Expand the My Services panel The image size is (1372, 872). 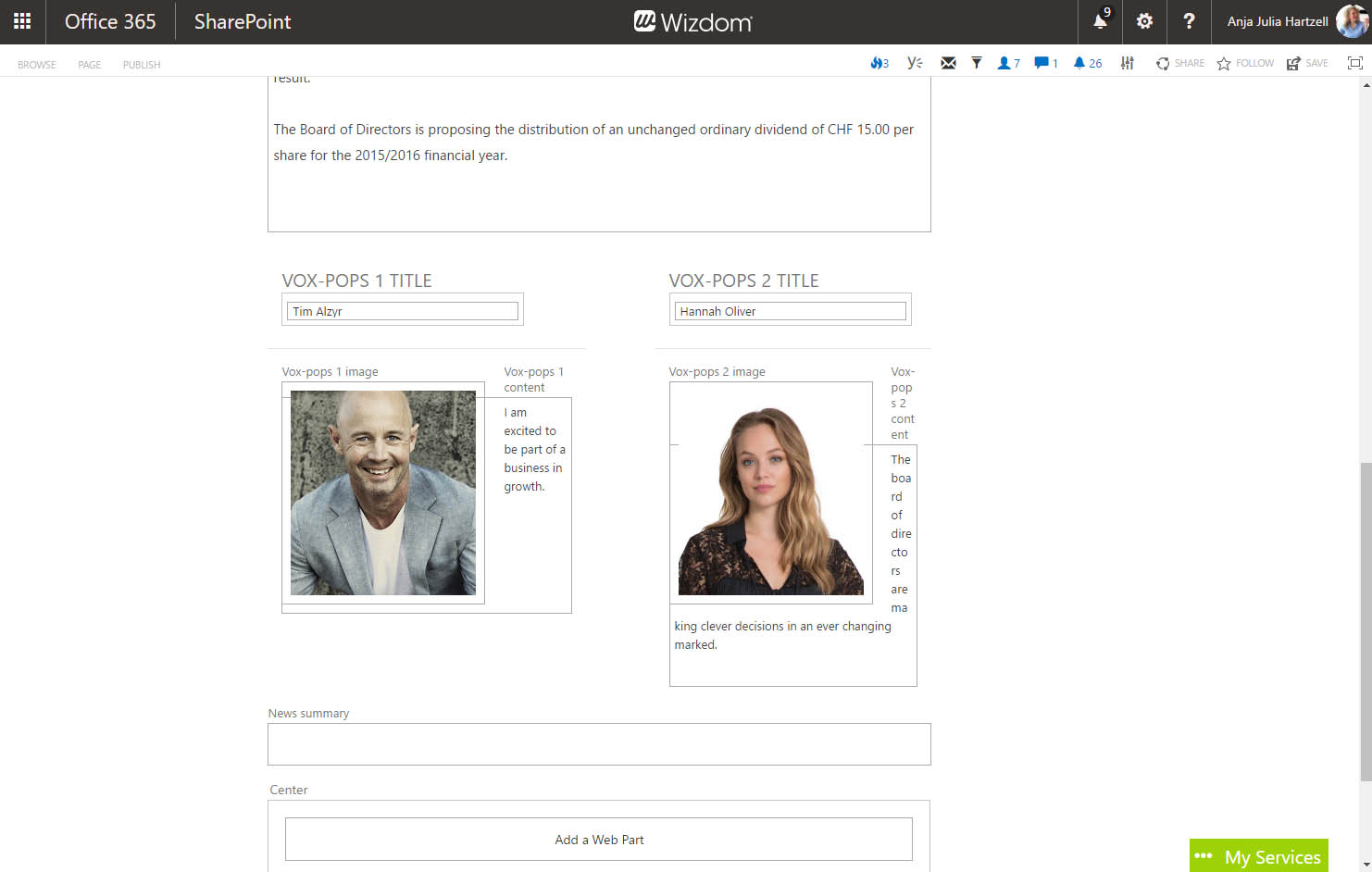[1259, 856]
